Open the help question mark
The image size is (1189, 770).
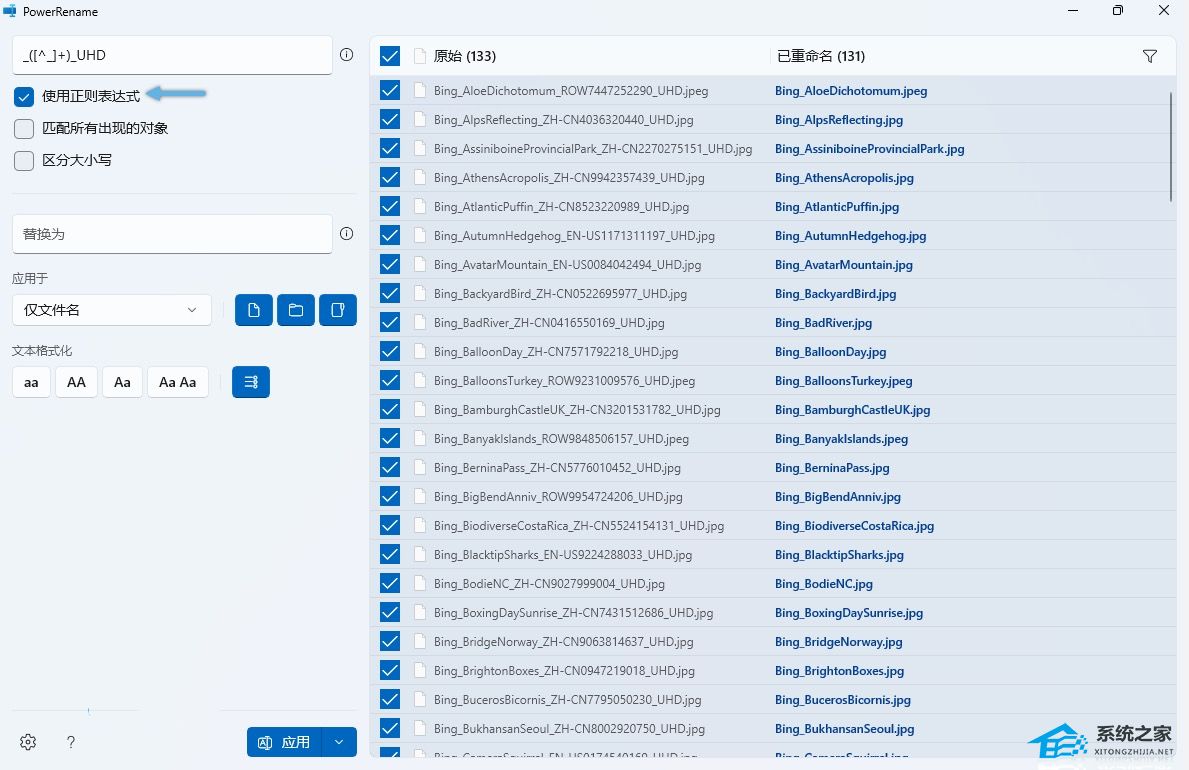(71, 742)
